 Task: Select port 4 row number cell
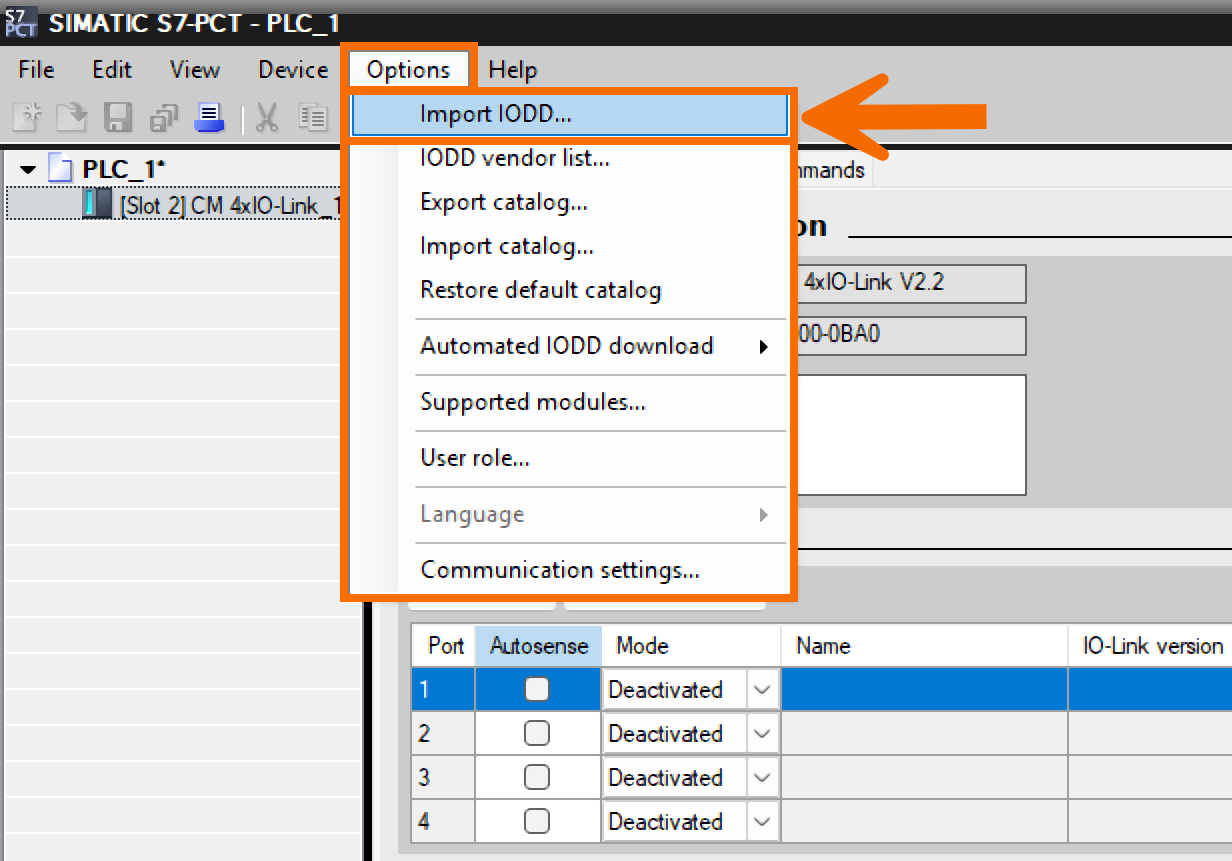click(x=444, y=821)
